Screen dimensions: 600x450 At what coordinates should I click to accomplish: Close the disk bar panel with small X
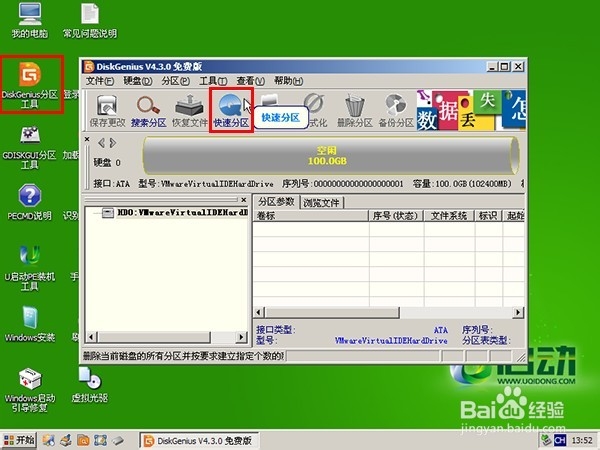[x=87, y=139]
